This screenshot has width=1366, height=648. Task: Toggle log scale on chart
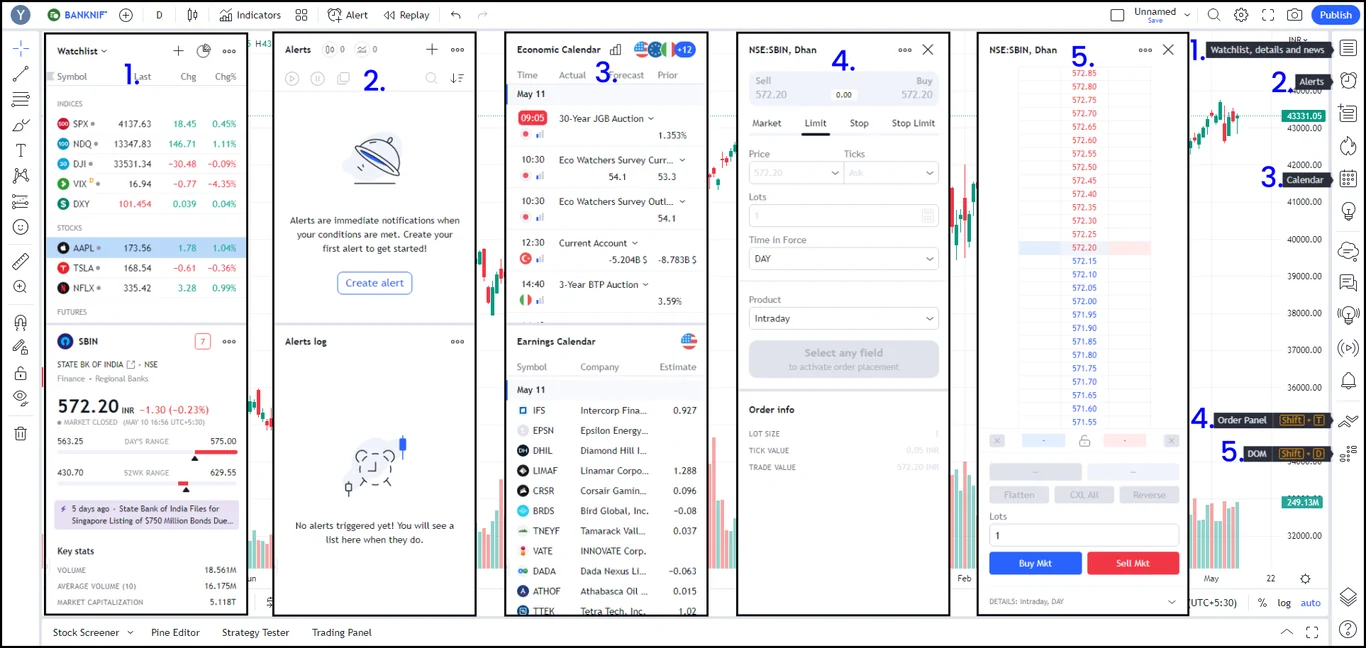click(x=1284, y=603)
